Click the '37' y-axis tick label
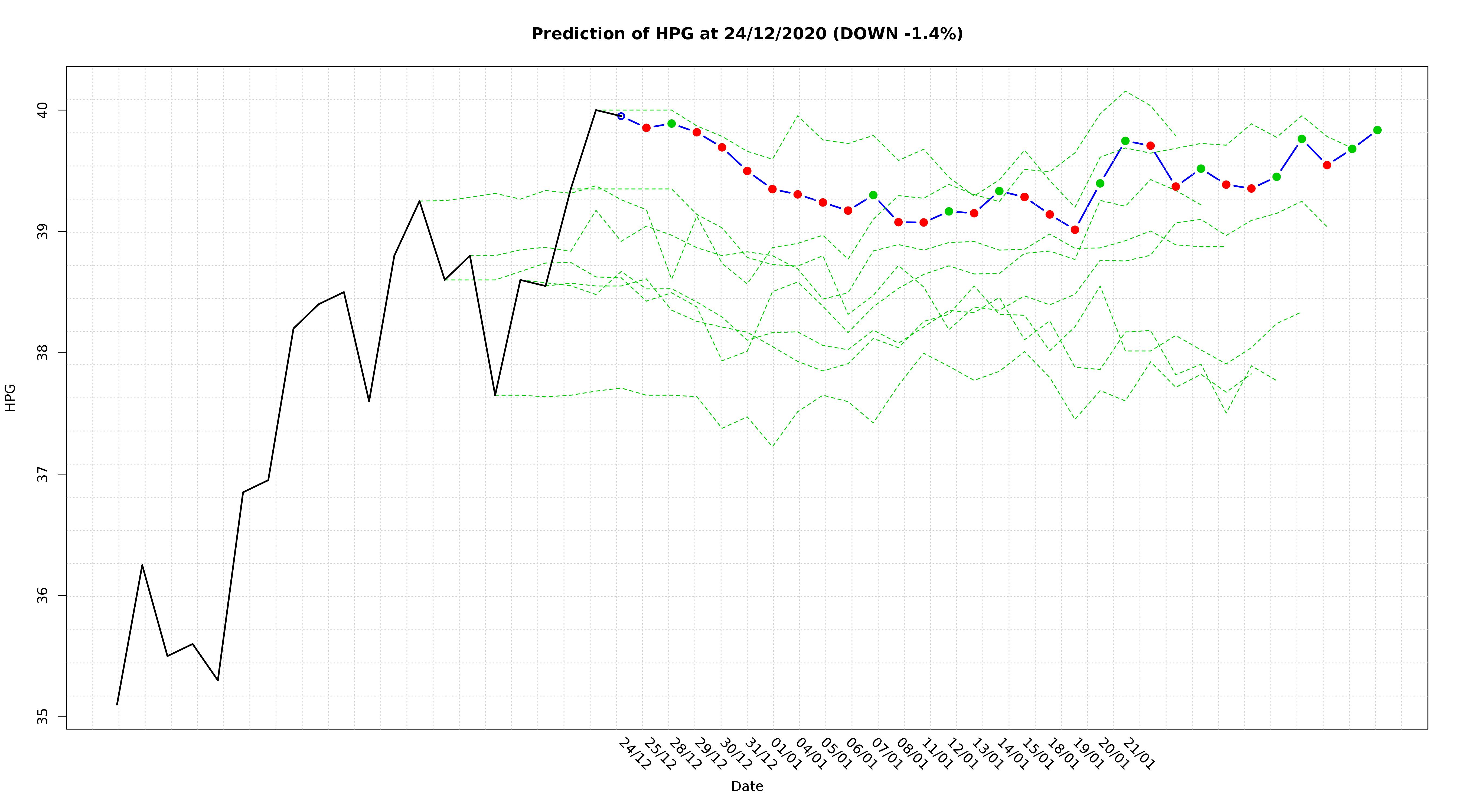Screen dimensions: 1462x812 pyautogui.click(x=43, y=474)
